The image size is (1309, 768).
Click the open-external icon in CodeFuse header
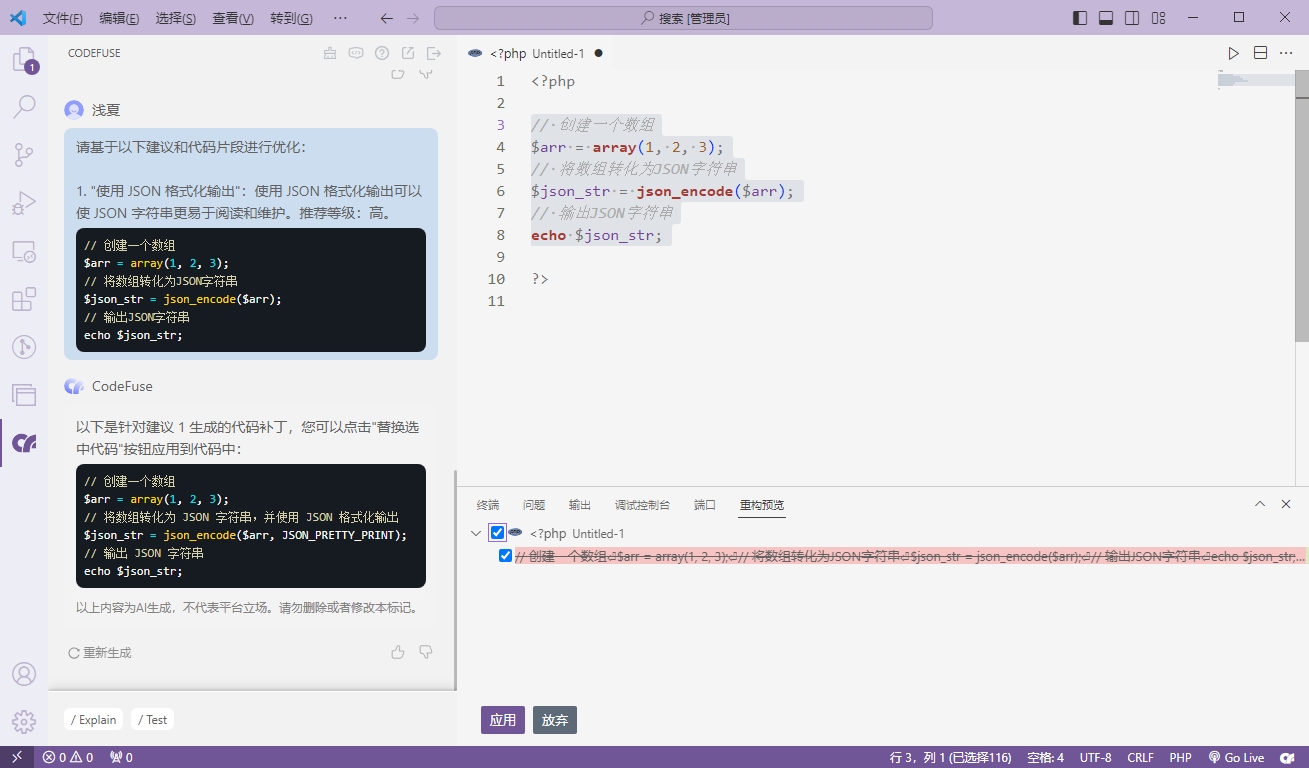[x=408, y=53]
